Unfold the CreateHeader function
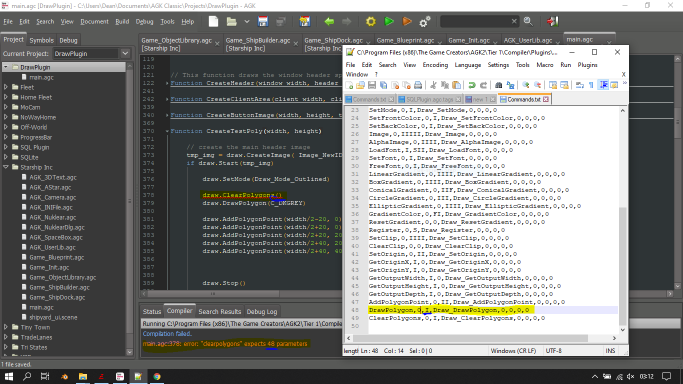The height and width of the screenshot is (384, 683). (167, 83)
